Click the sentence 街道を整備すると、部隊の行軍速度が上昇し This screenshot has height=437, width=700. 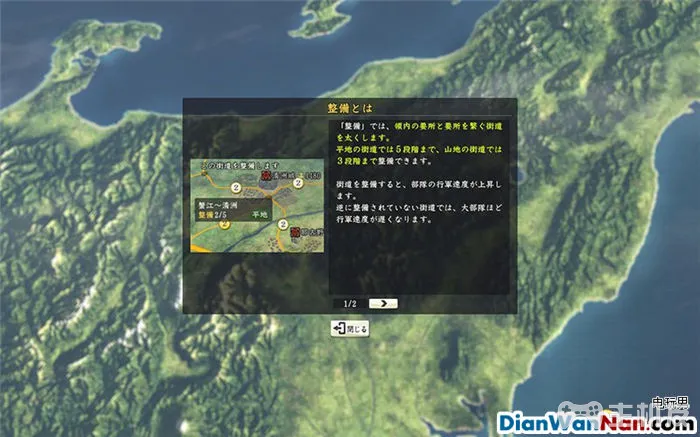419,184
